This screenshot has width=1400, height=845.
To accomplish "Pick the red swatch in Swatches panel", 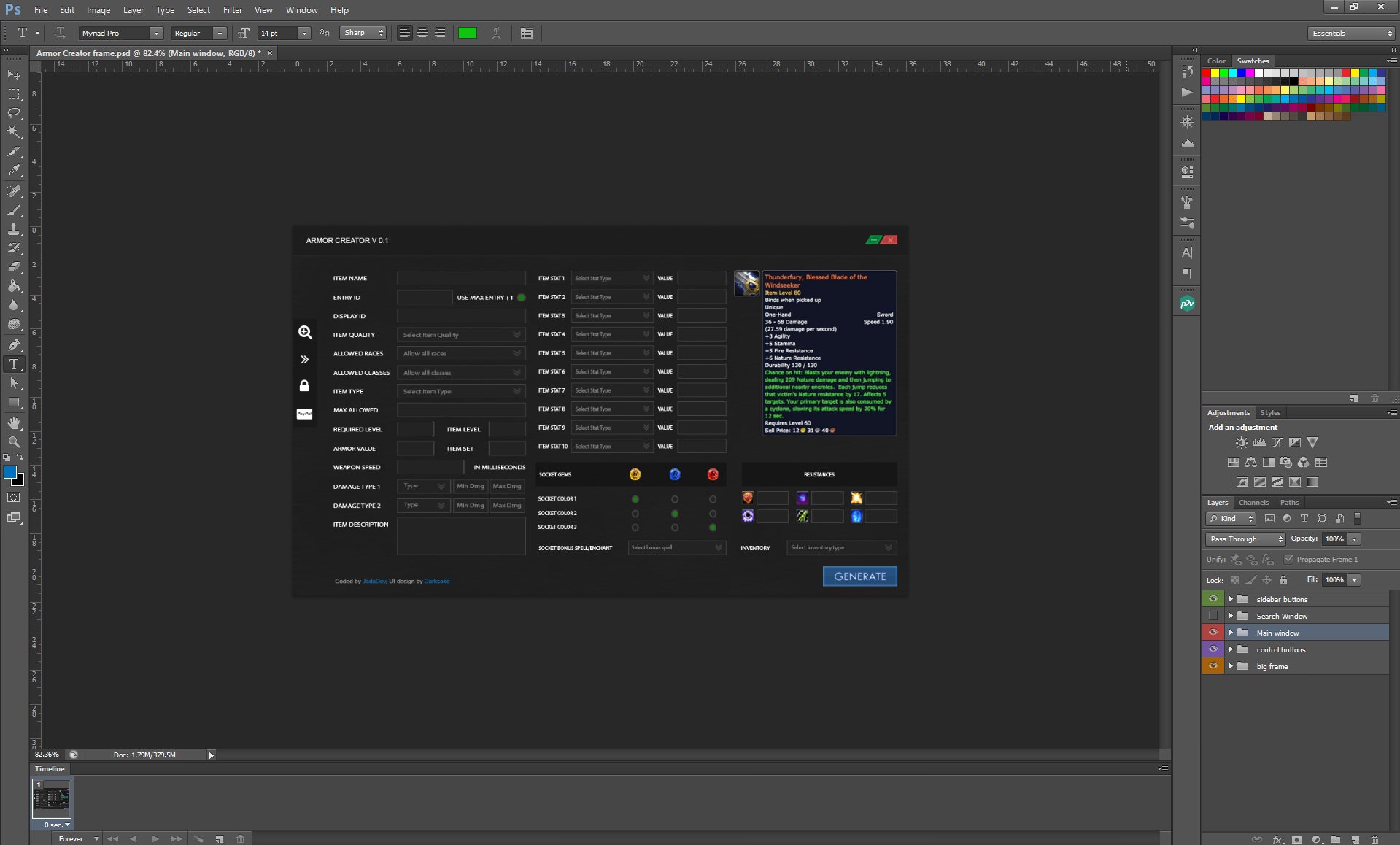I will (x=1206, y=73).
